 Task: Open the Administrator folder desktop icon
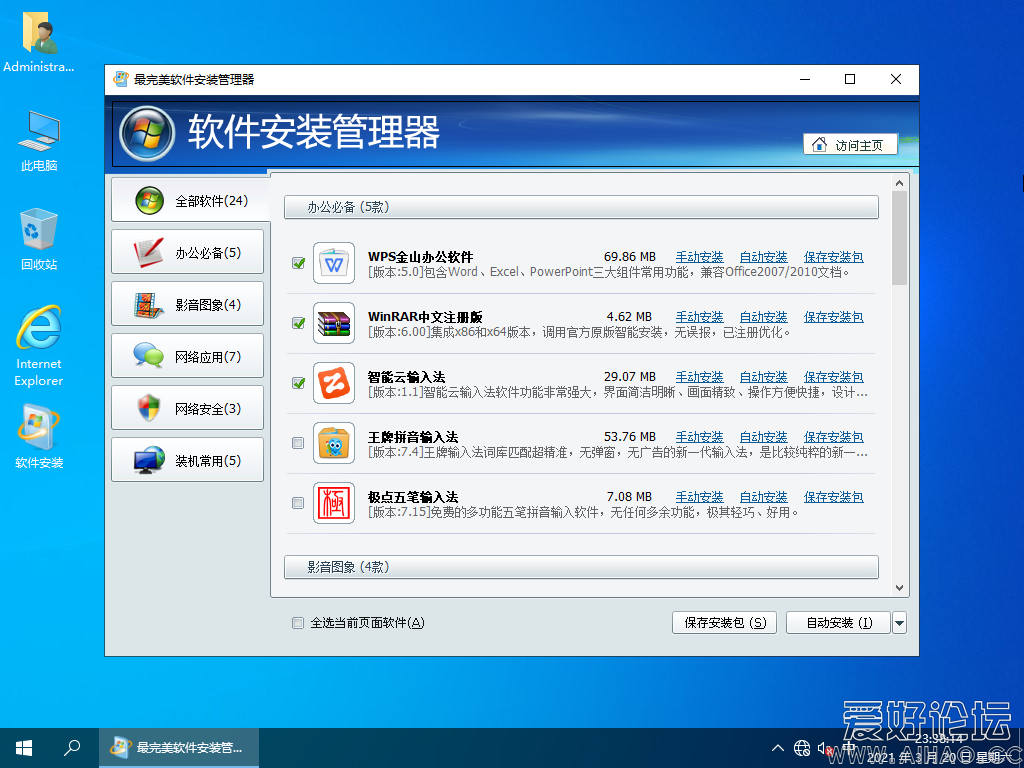(x=39, y=42)
